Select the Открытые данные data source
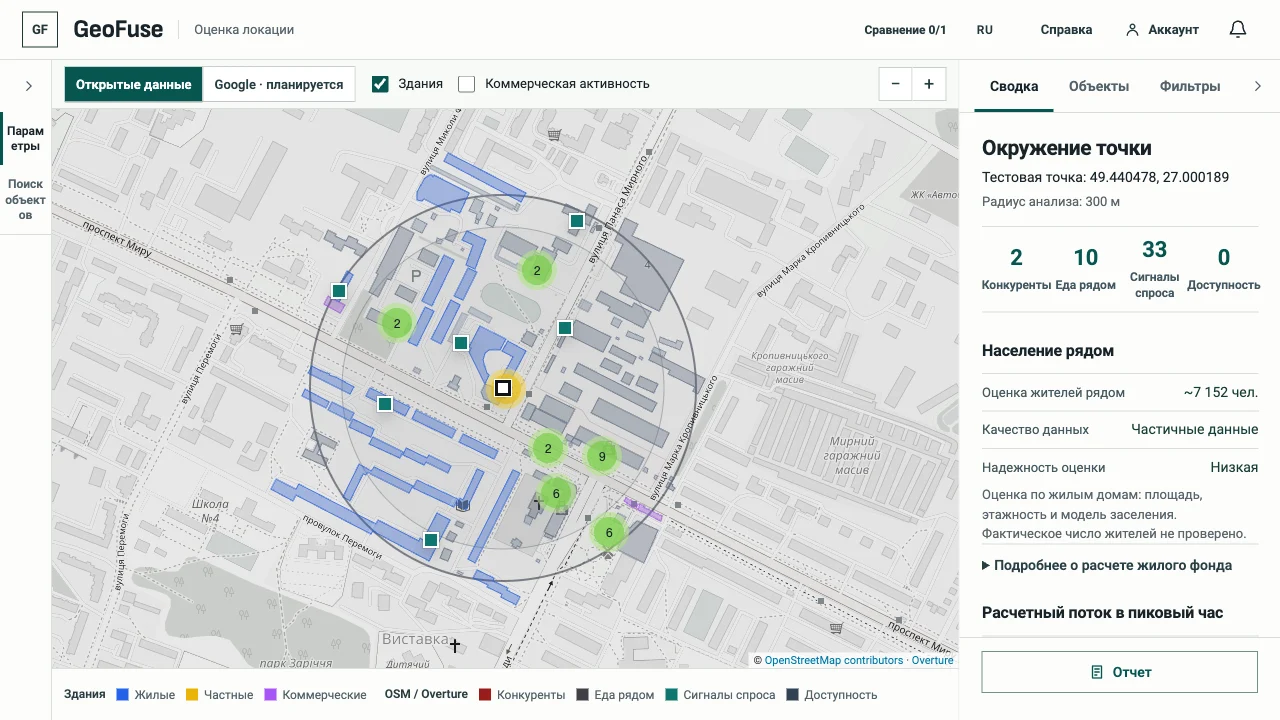This screenshot has height=720, width=1280. [x=134, y=84]
